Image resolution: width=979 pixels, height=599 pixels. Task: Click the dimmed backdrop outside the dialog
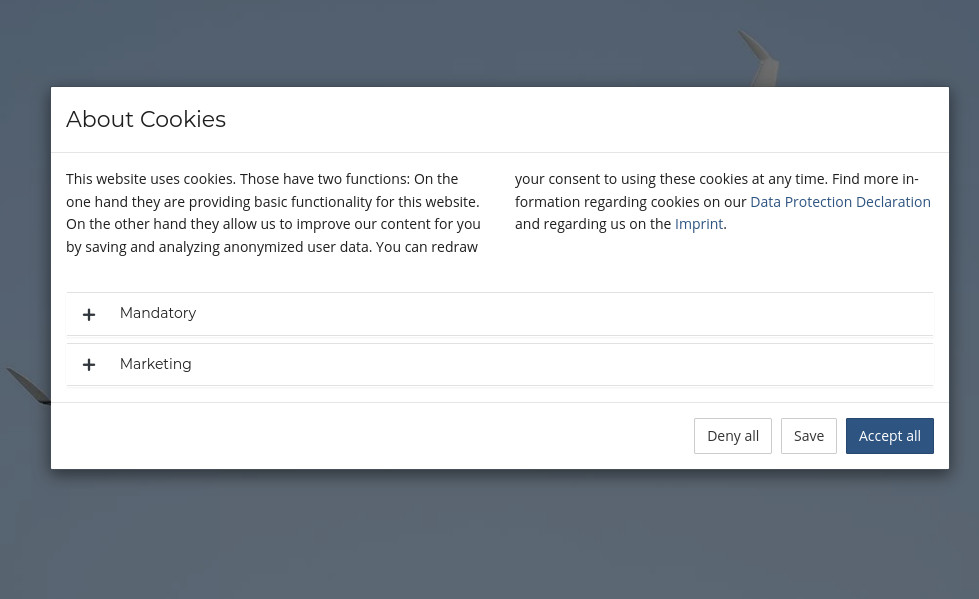(x=490, y=534)
